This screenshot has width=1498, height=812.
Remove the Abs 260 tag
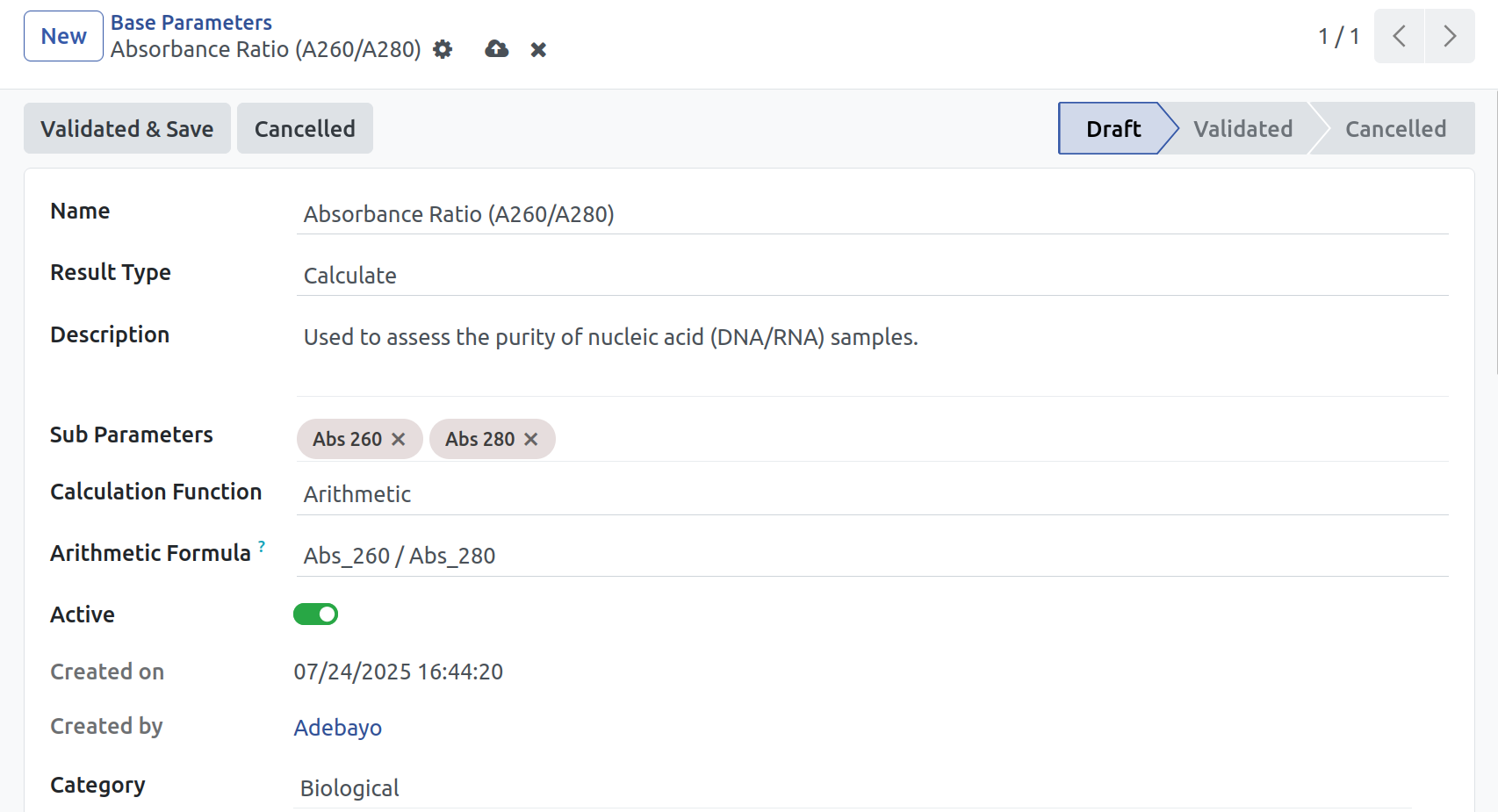[x=398, y=439]
